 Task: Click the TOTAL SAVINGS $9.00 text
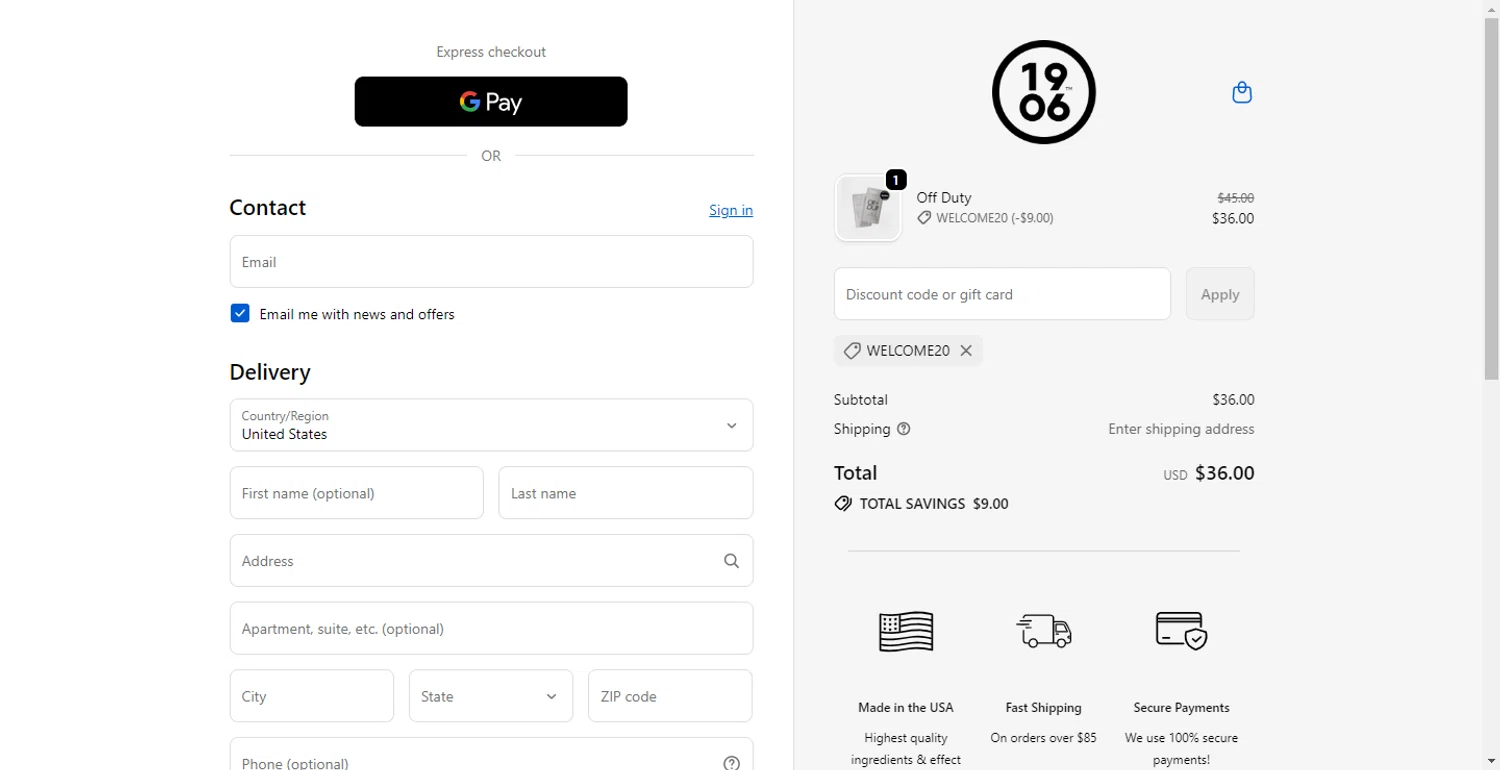point(934,504)
